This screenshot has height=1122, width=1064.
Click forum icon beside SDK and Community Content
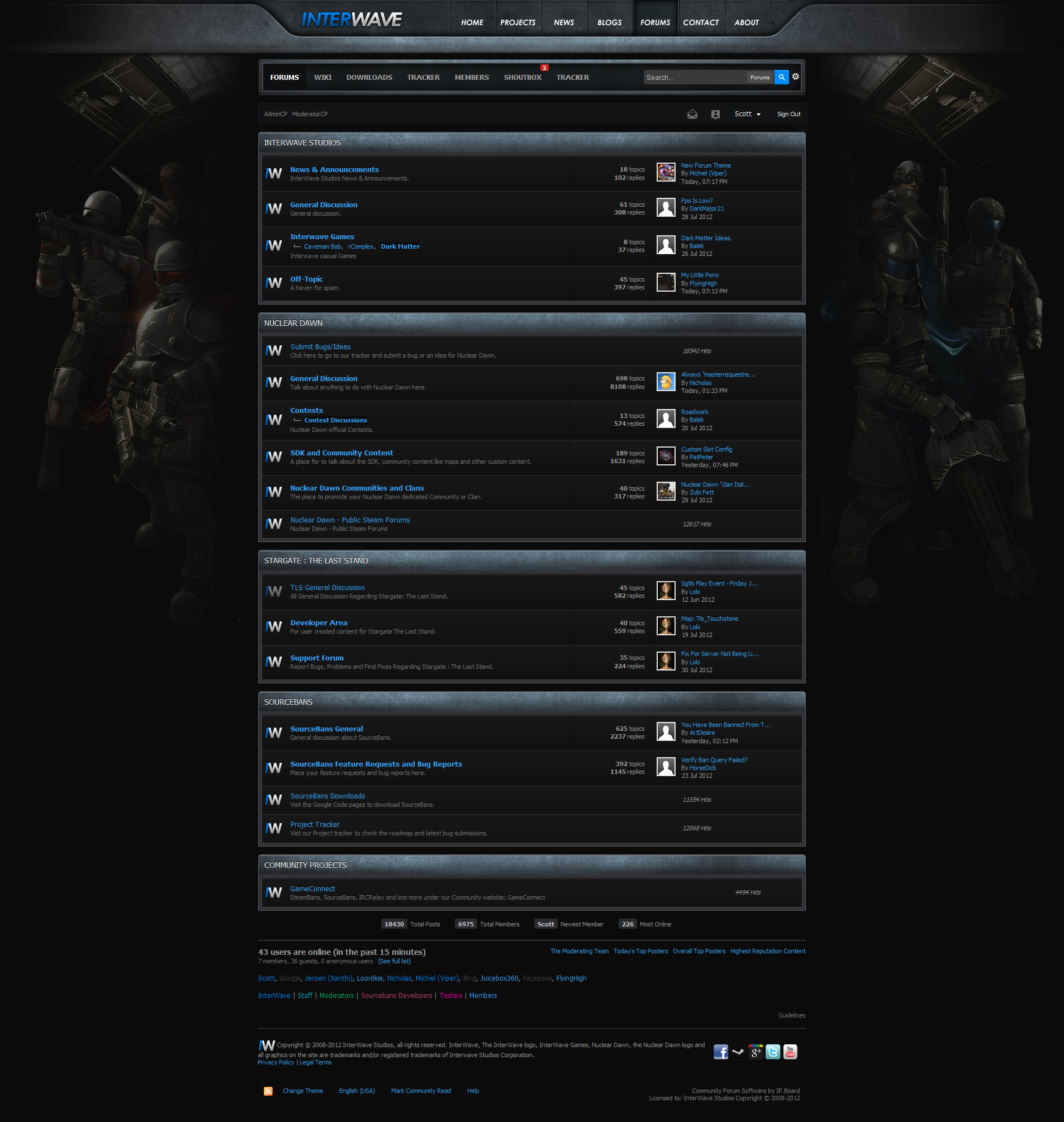[273, 457]
